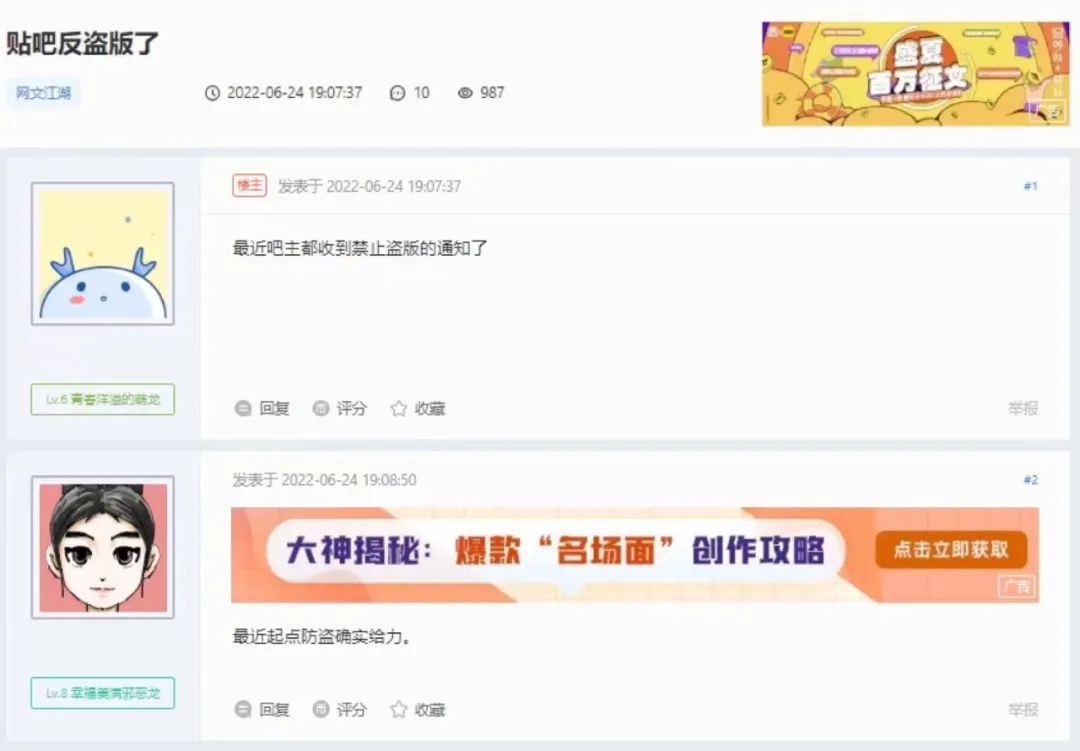Click the rating icon in post #1
1080x751 pixels.
[x=320, y=409]
